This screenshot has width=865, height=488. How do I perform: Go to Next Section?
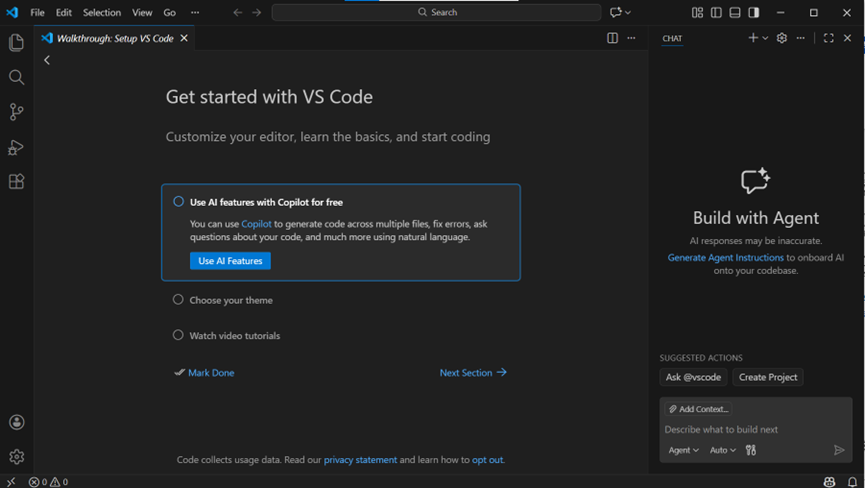(473, 373)
